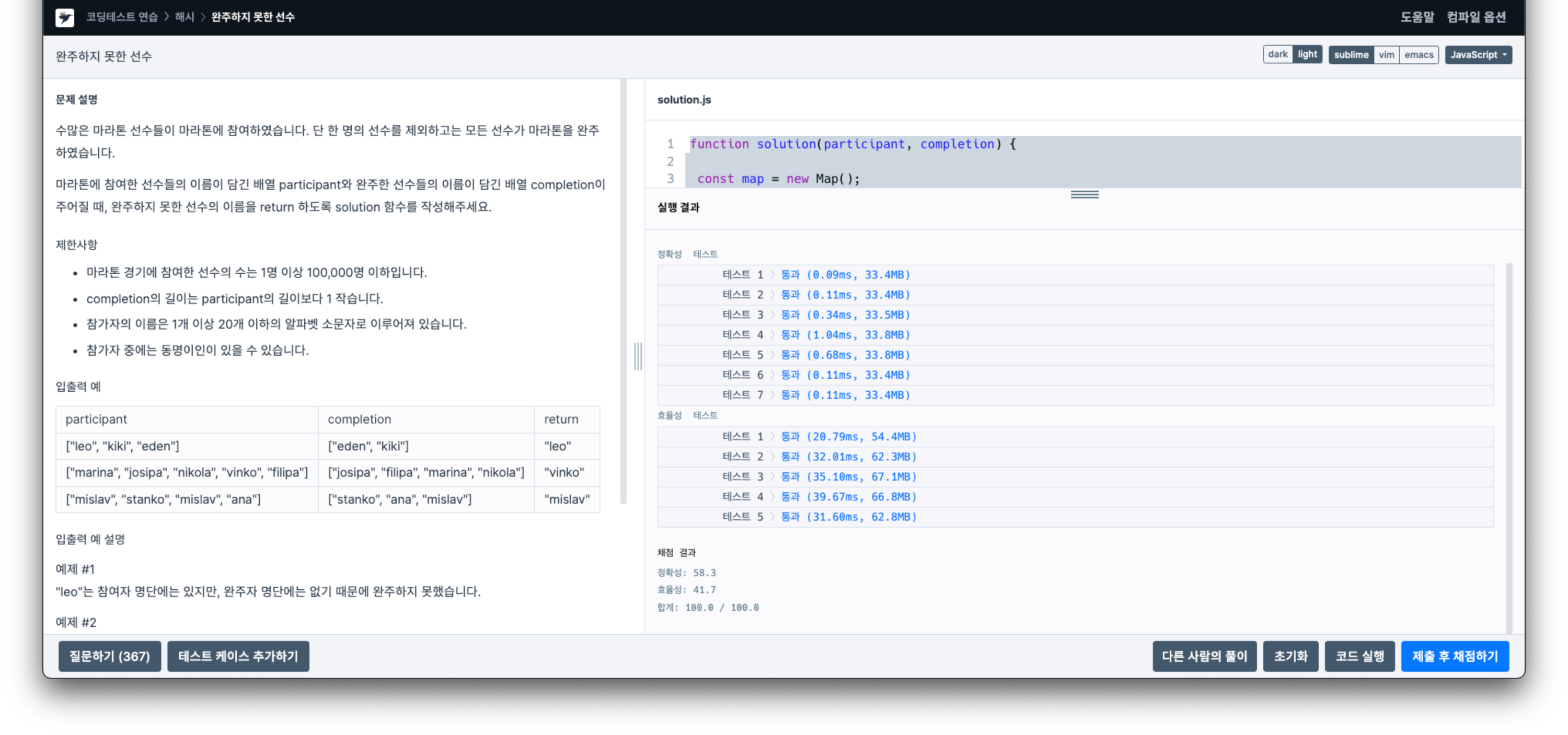Open 질문하기 (367) questions
This screenshot has height=735, width=1568.
(110, 656)
